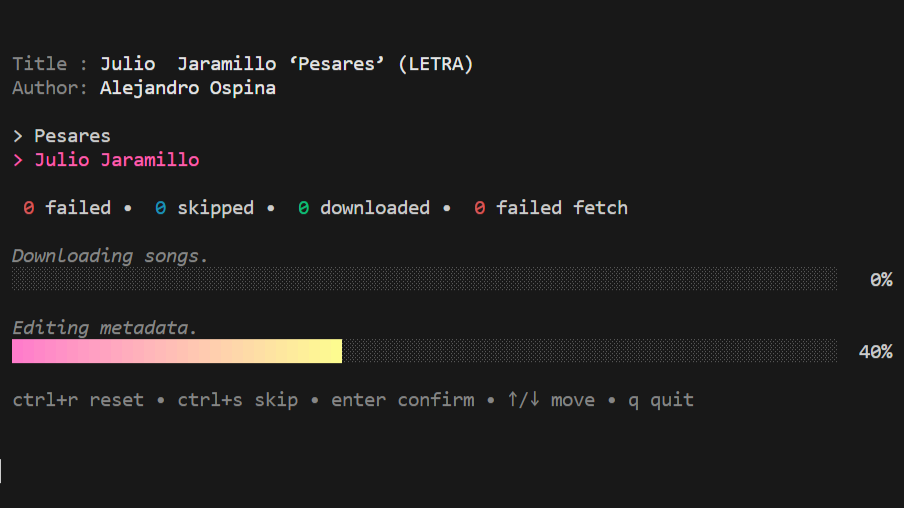The width and height of the screenshot is (904, 508).
Task: Click the enter confirm shortcut hint
Action: tap(403, 400)
